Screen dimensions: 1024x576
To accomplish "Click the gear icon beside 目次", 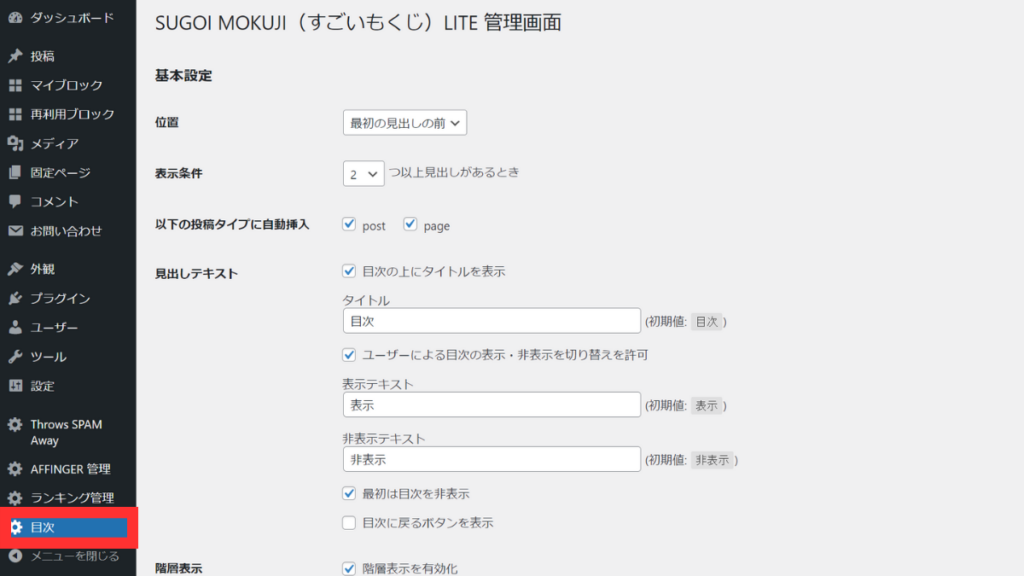I will (16, 527).
